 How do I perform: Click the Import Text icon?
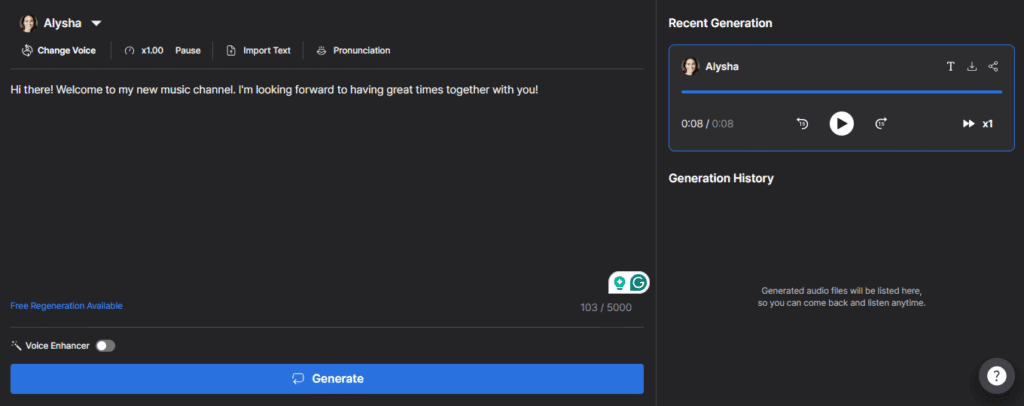point(231,50)
